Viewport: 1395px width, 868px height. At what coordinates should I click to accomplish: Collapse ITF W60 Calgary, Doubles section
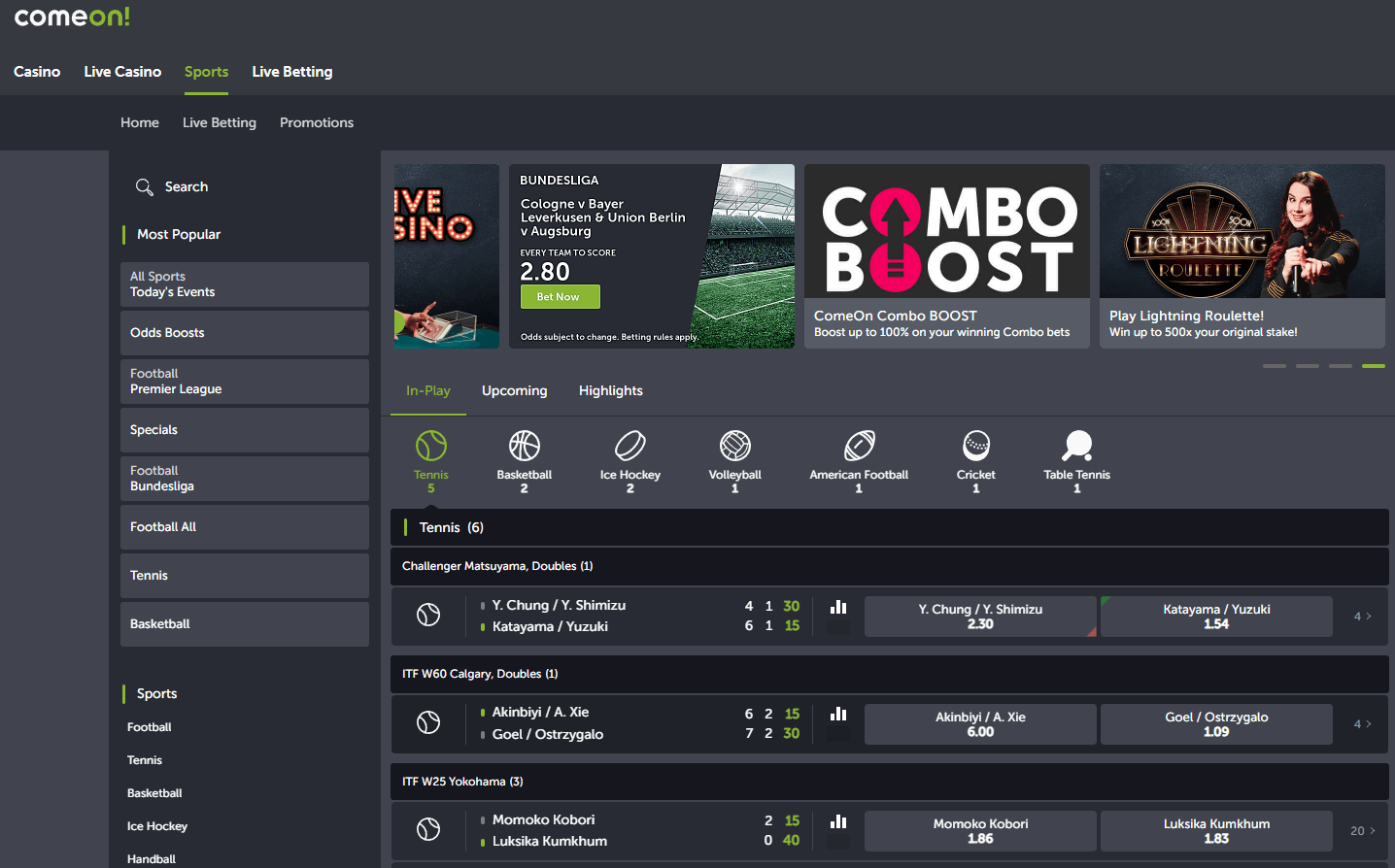[890, 674]
